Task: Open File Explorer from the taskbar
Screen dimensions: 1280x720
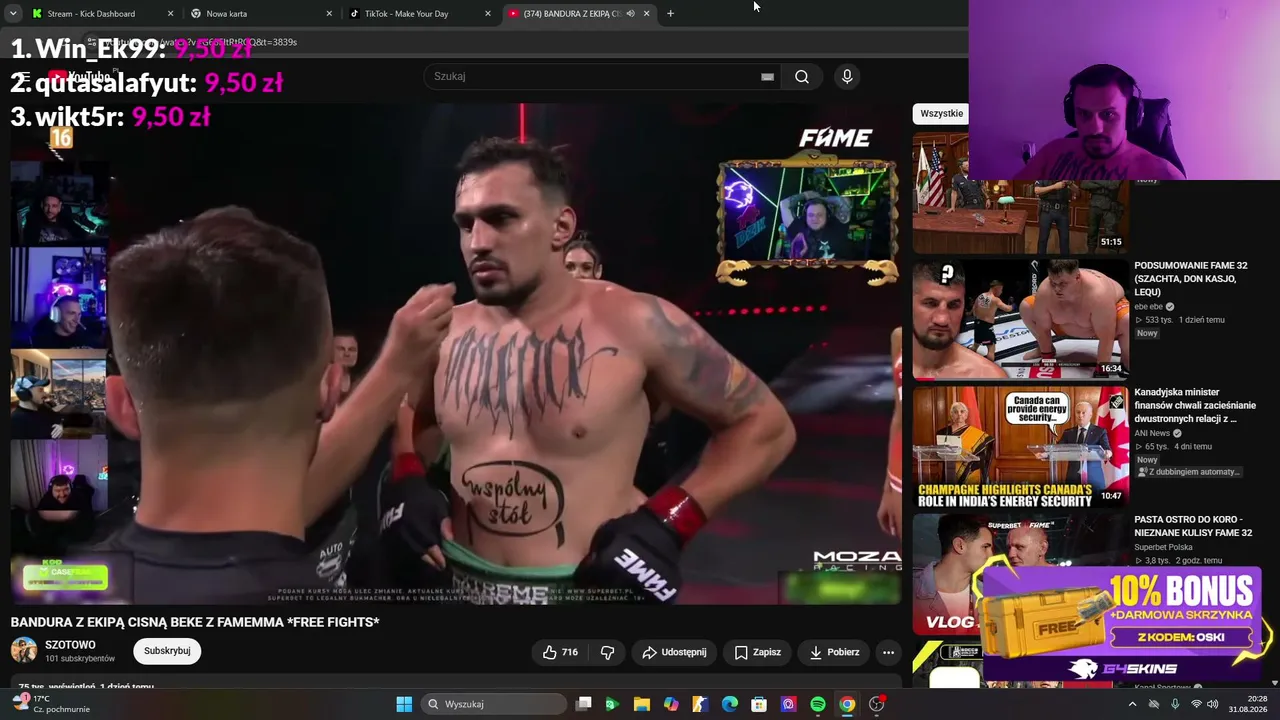Action: [x=641, y=704]
